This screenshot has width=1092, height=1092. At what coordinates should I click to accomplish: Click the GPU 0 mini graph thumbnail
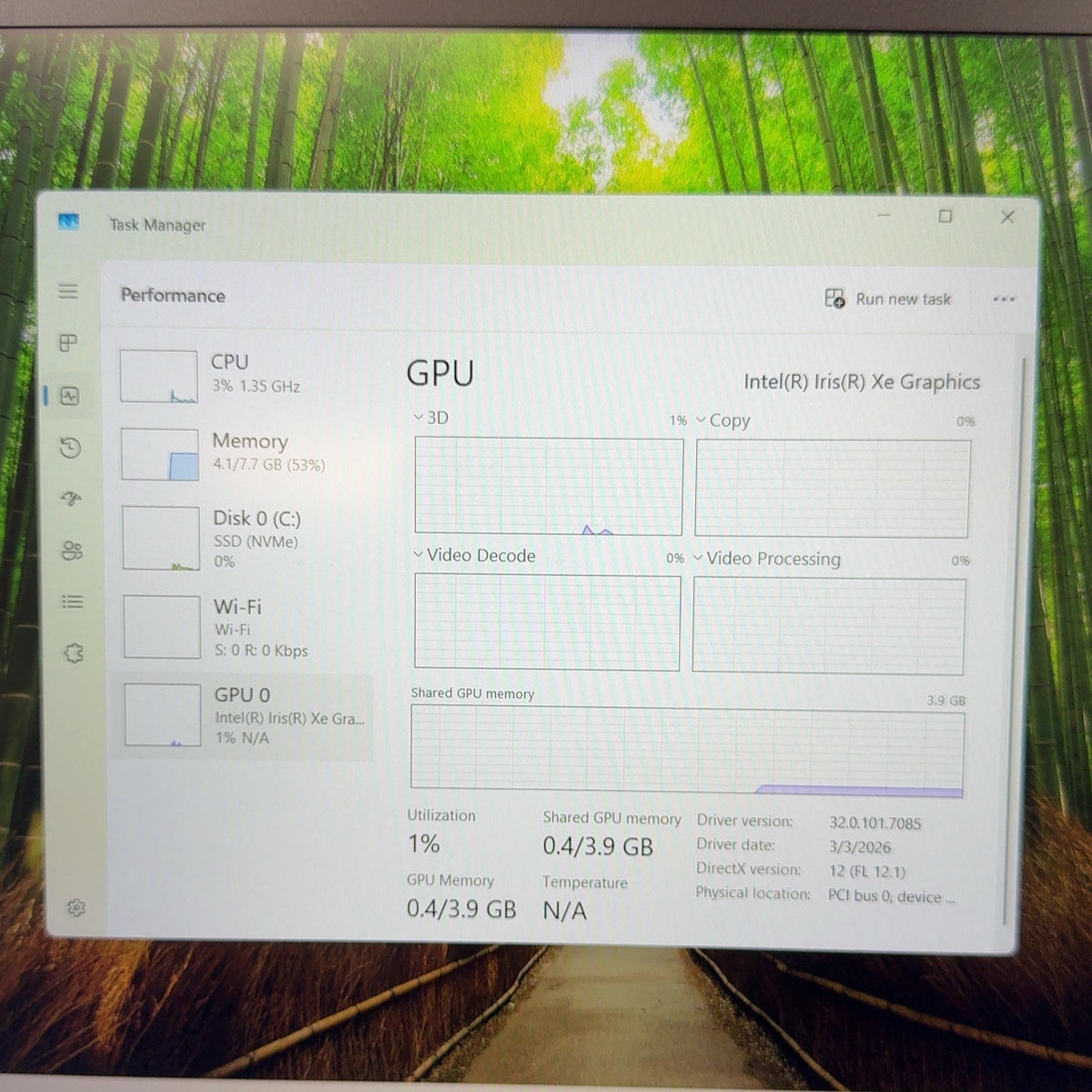[x=163, y=715]
